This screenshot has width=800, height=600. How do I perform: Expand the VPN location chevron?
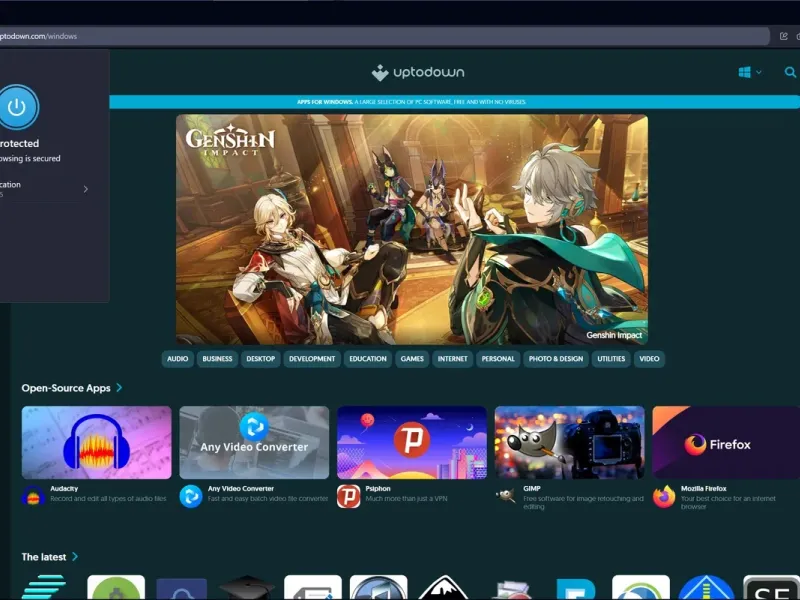pyautogui.click(x=85, y=189)
